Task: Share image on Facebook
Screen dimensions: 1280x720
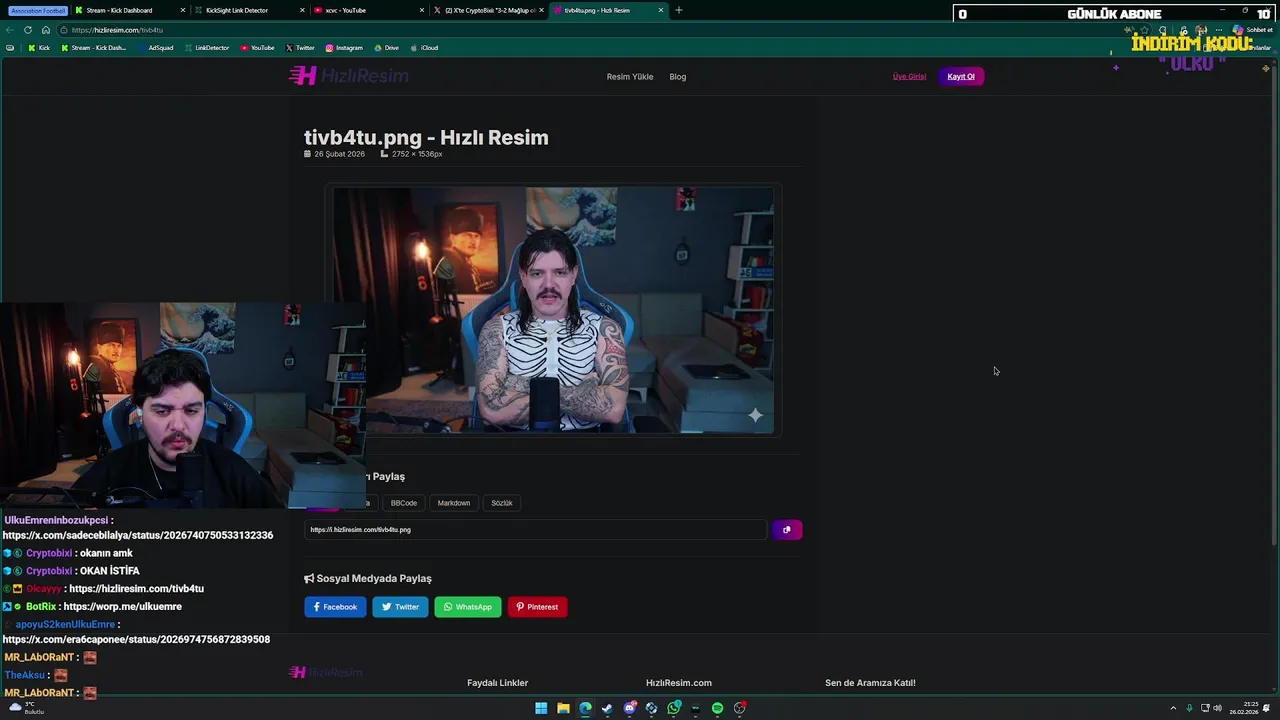Action: click(335, 607)
